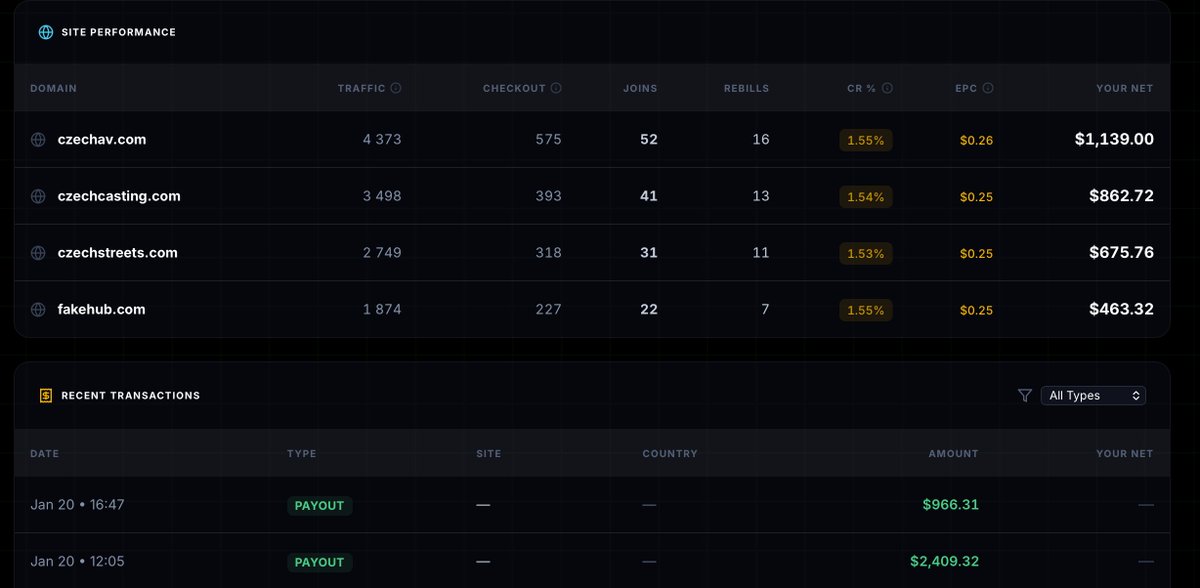This screenshot has width=1200, height=588.
Task: Click the $675.76 net value
Action: pyautogui.click(x=1121, y=253)
